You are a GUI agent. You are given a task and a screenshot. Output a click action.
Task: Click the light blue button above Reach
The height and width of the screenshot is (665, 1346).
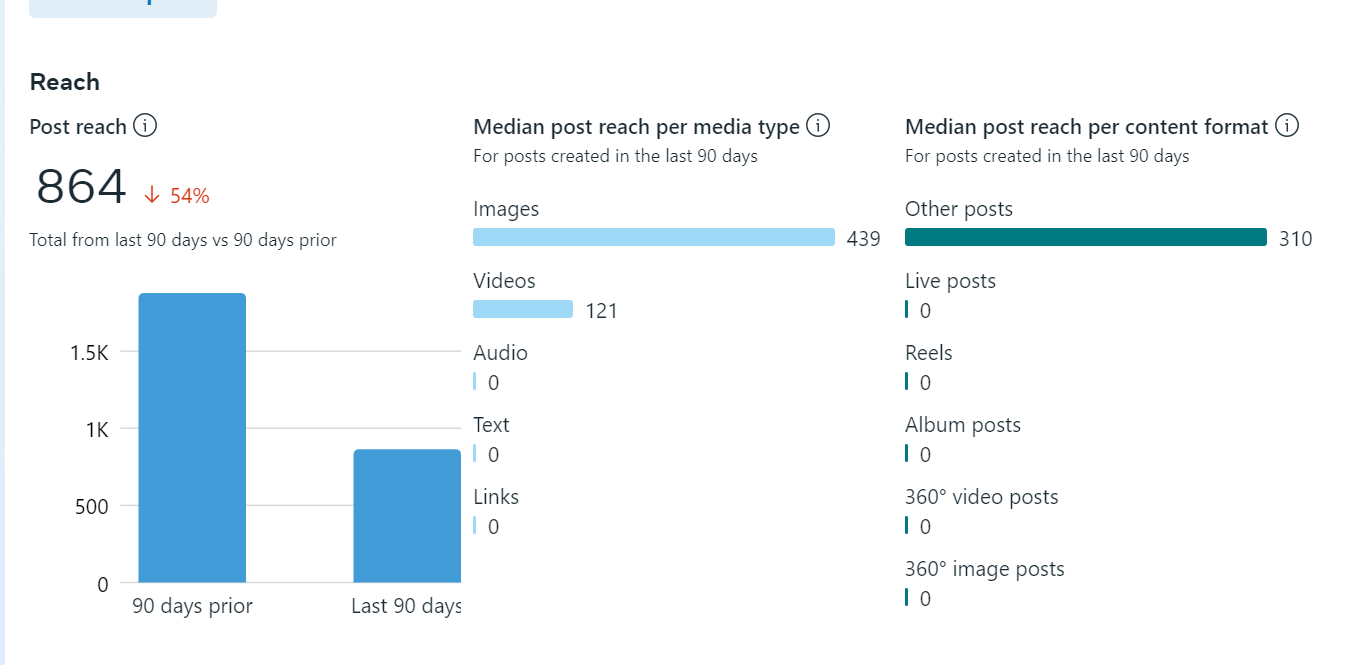coord(123,7)
